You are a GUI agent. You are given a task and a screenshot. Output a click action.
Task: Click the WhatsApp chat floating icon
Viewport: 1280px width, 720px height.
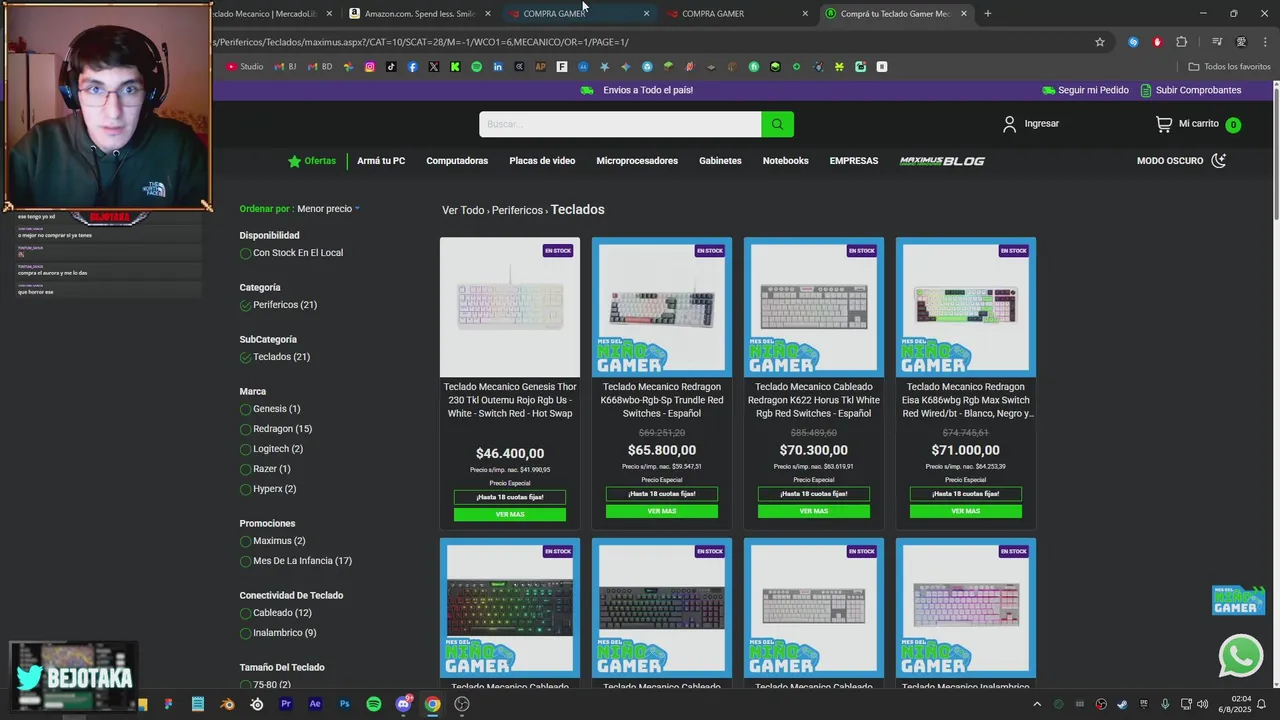[x=1241, y=657]
